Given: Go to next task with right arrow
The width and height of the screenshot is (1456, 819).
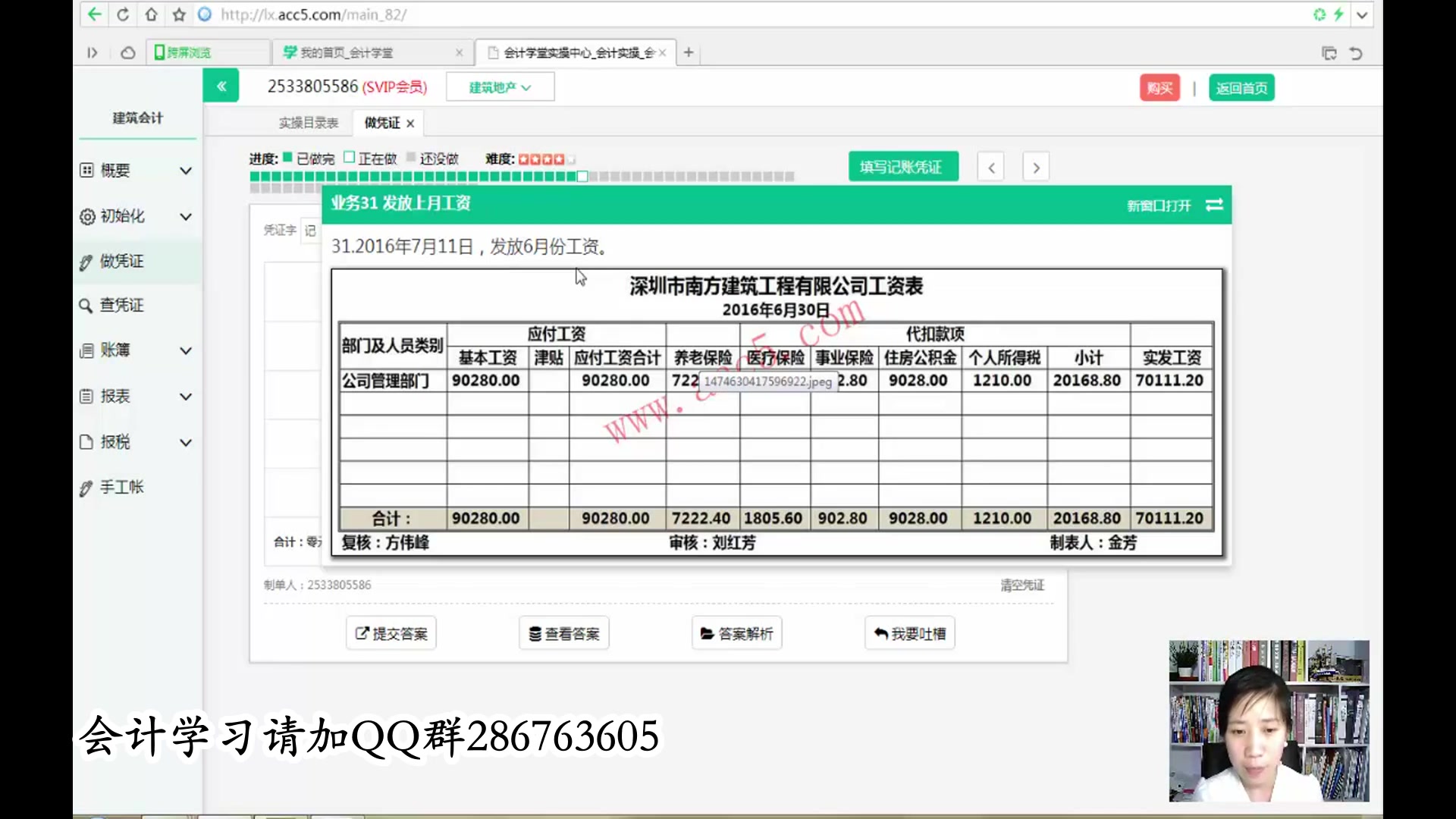Looking at the screenshot, I should pos(1036,168).
